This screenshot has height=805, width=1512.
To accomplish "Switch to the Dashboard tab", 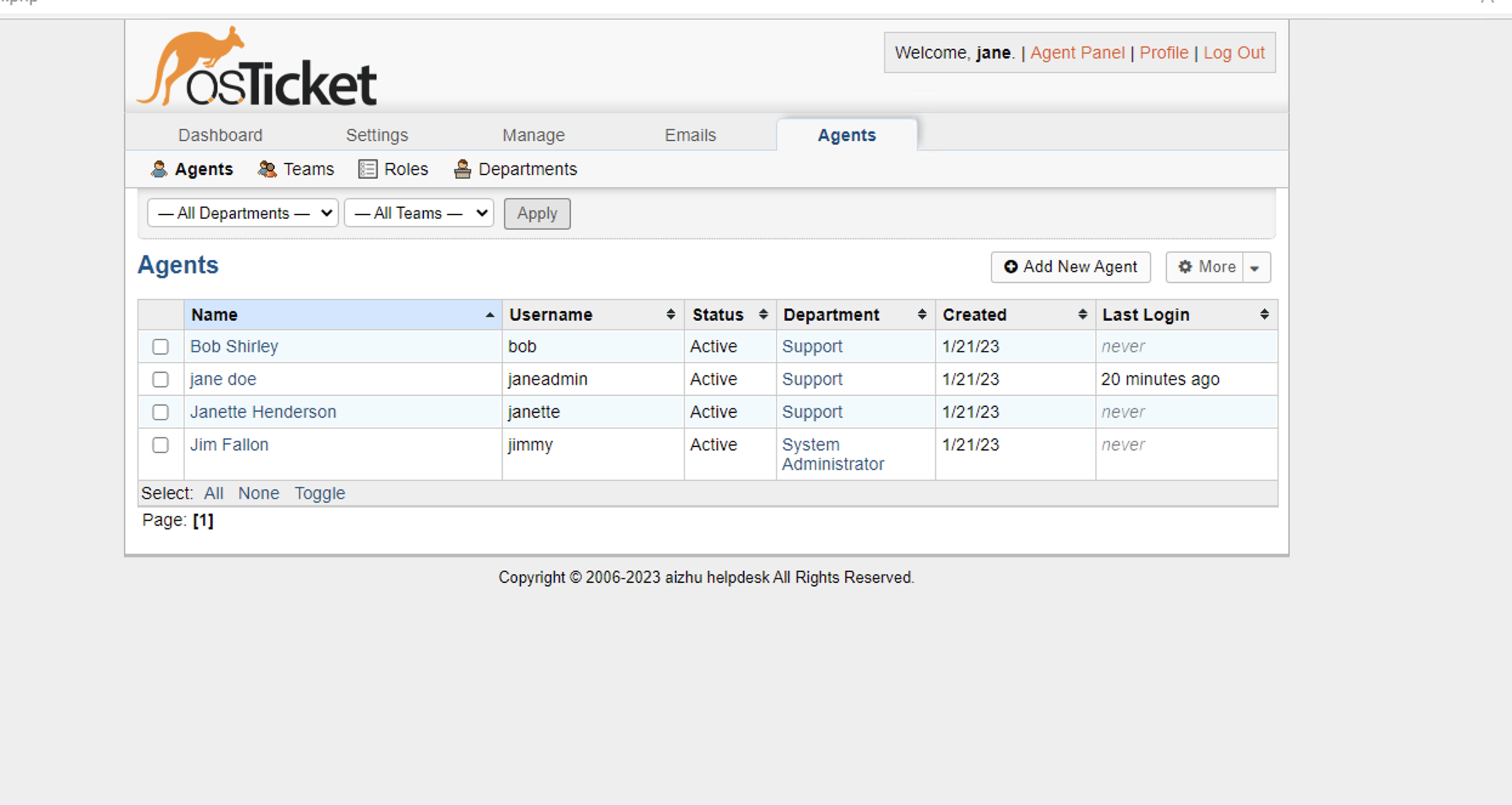I will click(220, 135).
